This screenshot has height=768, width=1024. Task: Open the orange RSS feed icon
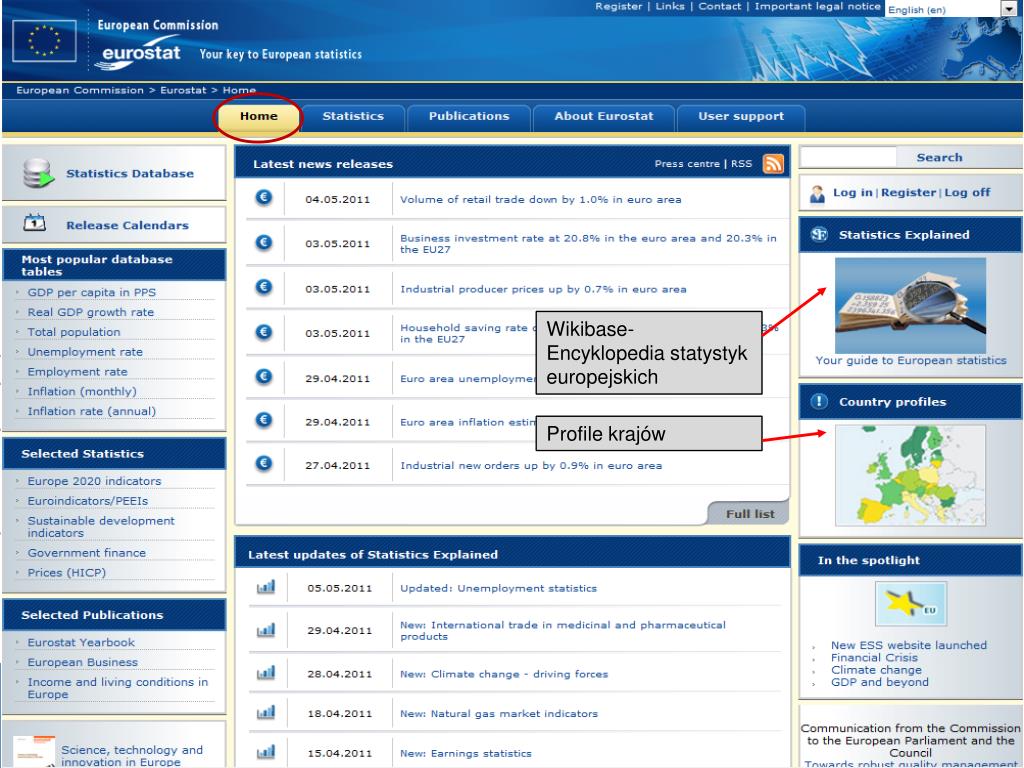point(773,163)
